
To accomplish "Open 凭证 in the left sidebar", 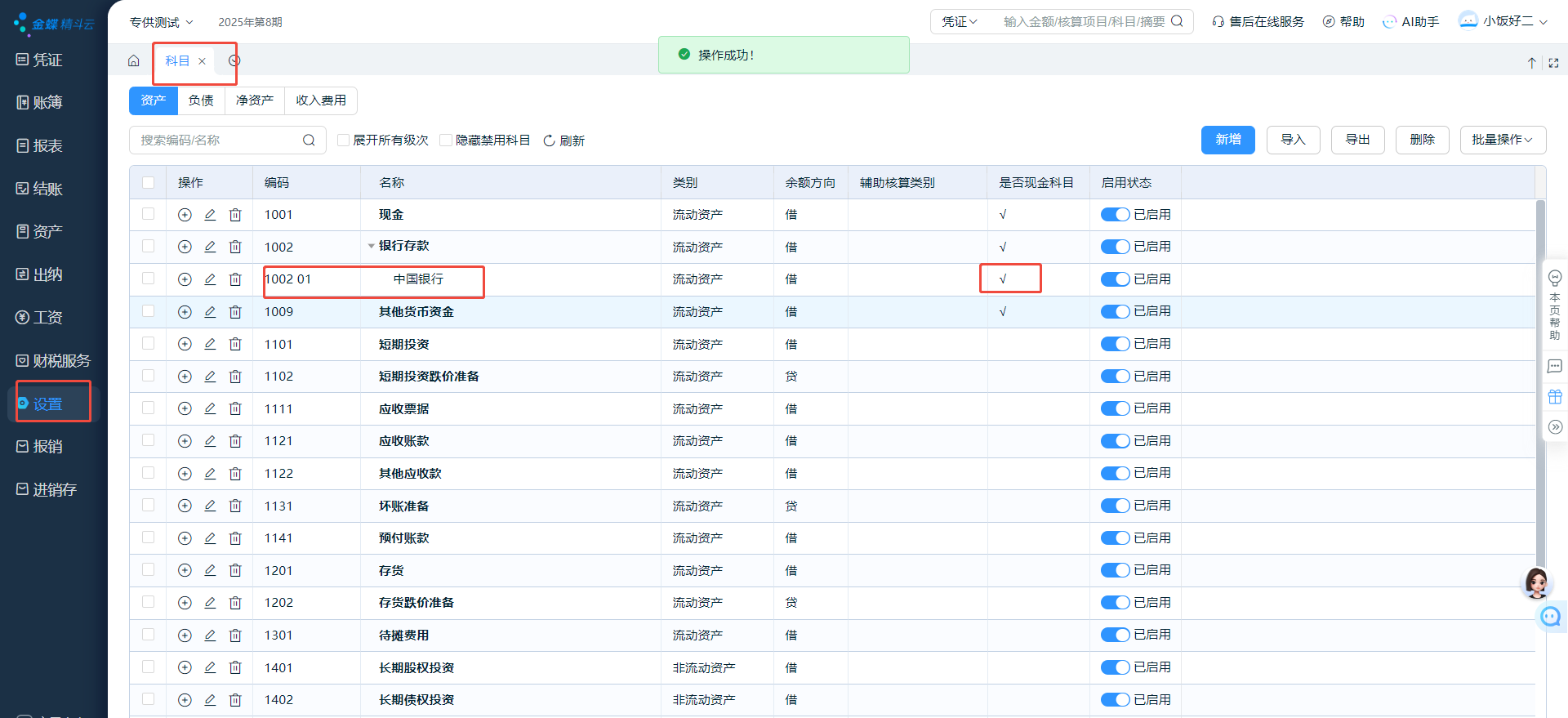I will point(39,60).
